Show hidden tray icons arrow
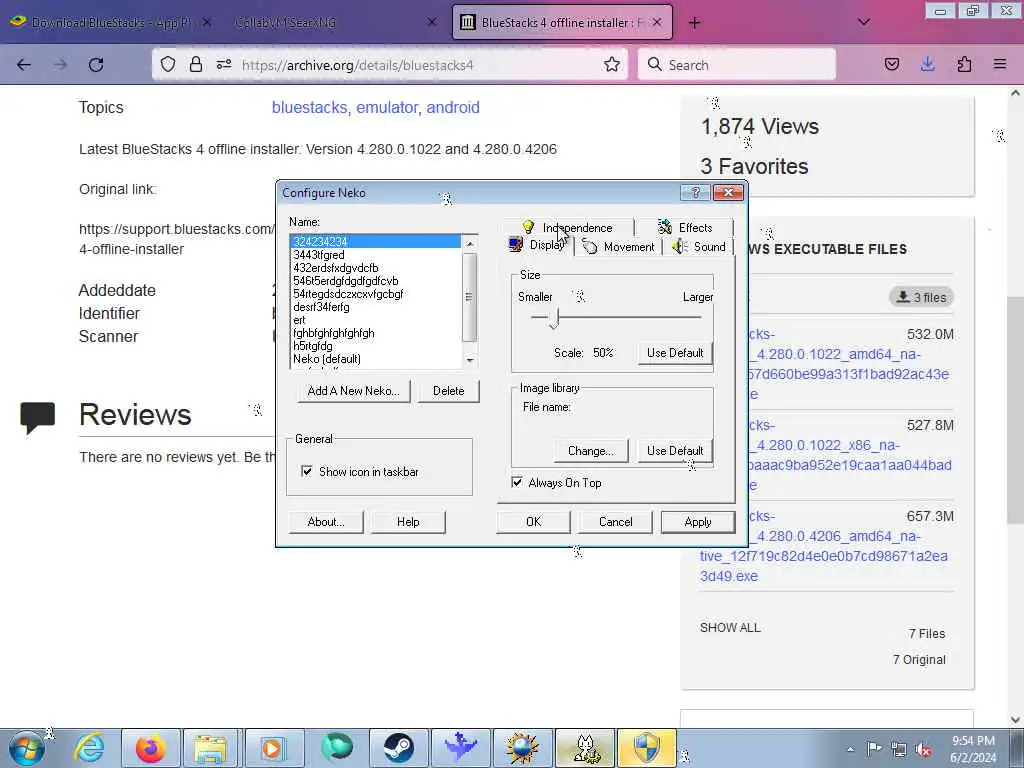The image size is (1024, 768). point(850,749)
